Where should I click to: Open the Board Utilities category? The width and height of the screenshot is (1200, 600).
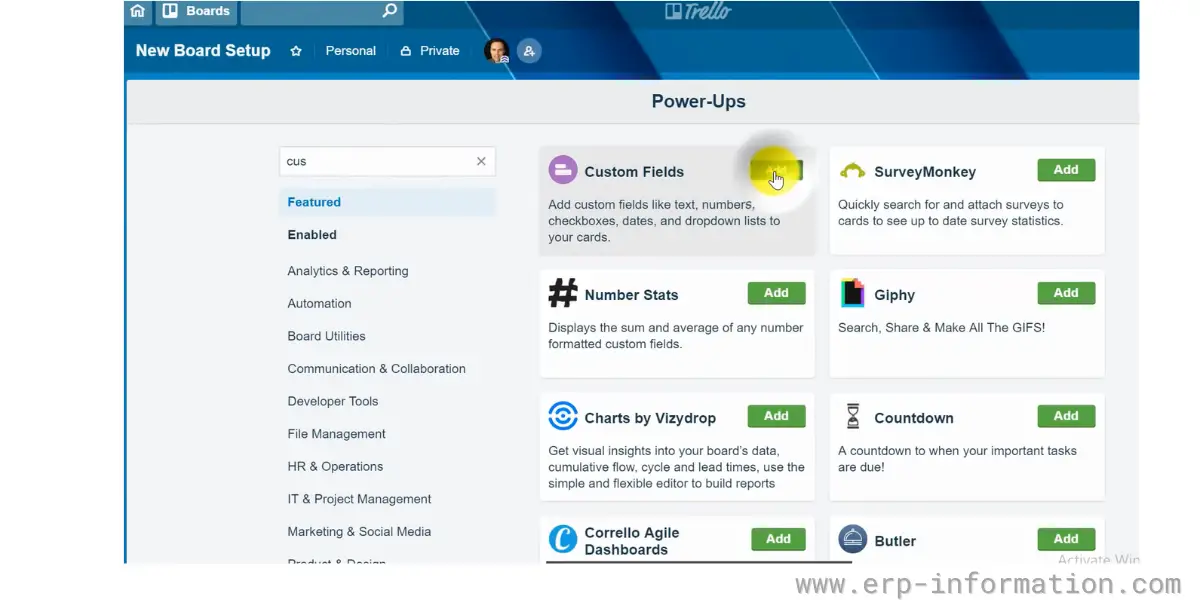pyautogui.click(x=326, y=336)
